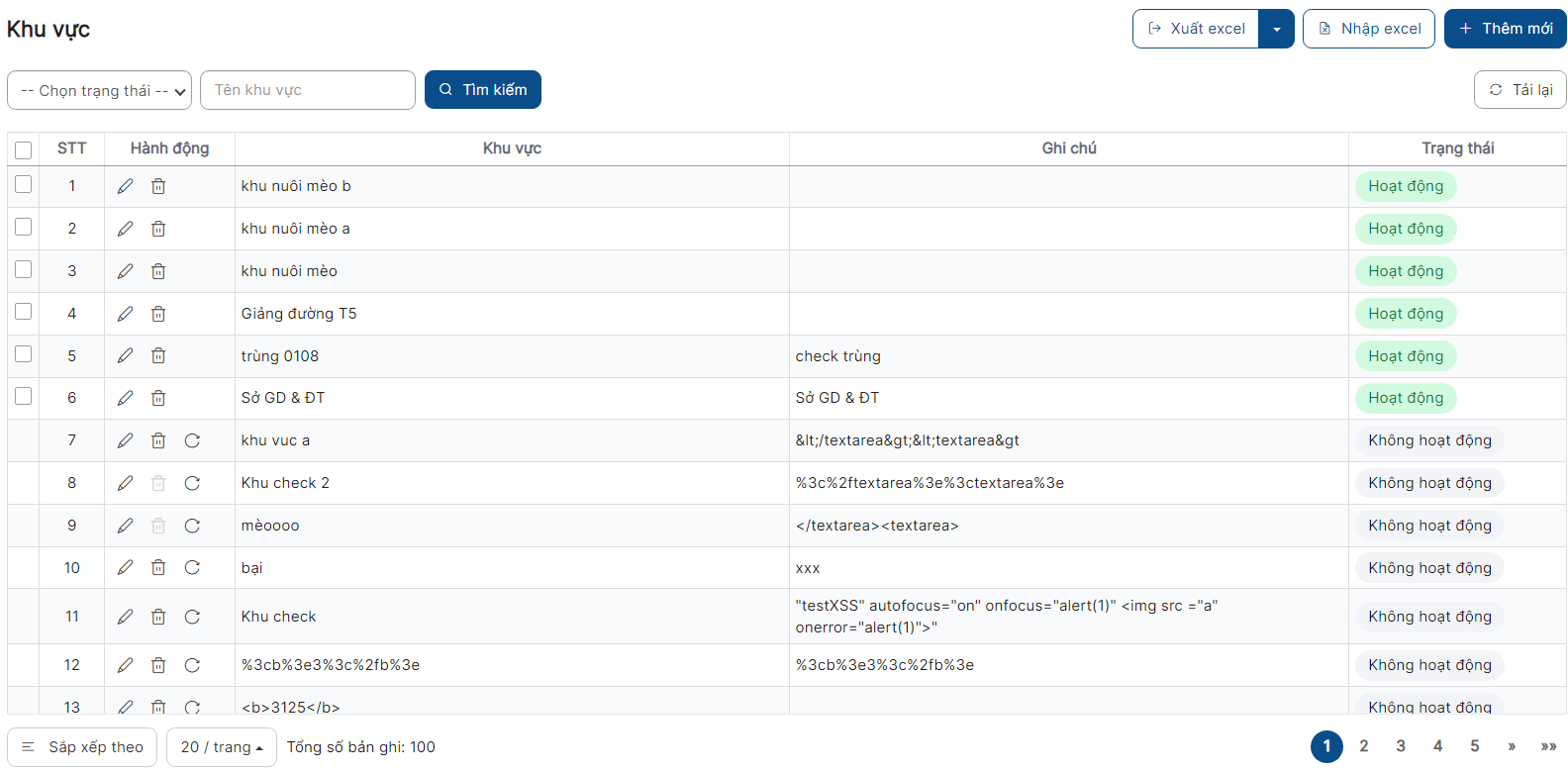The image size is (1568, 773).
Task: Delete the 'bại' row
Action: 158,568
